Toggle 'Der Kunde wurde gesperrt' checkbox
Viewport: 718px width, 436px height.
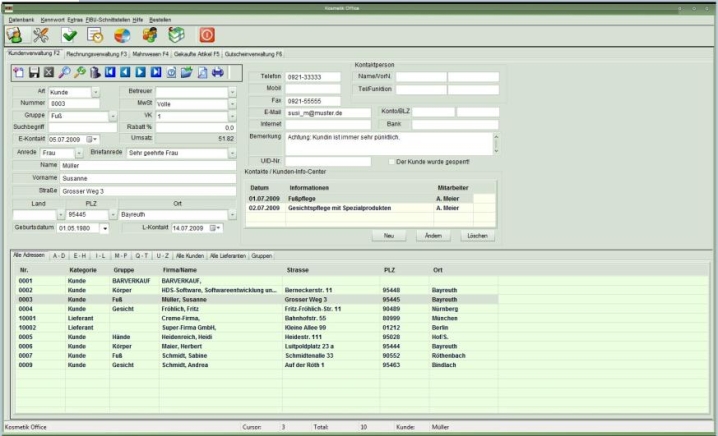392,161
